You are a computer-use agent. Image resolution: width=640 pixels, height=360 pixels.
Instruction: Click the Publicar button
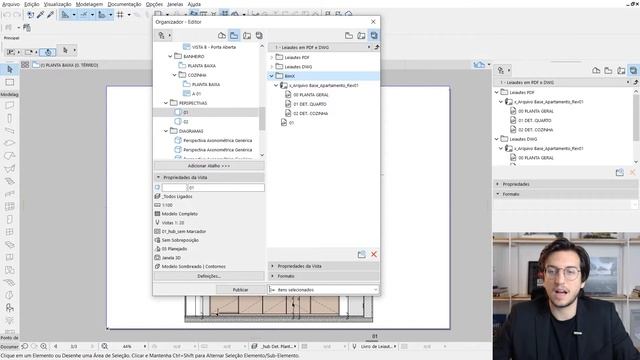(x=240, y=289)
